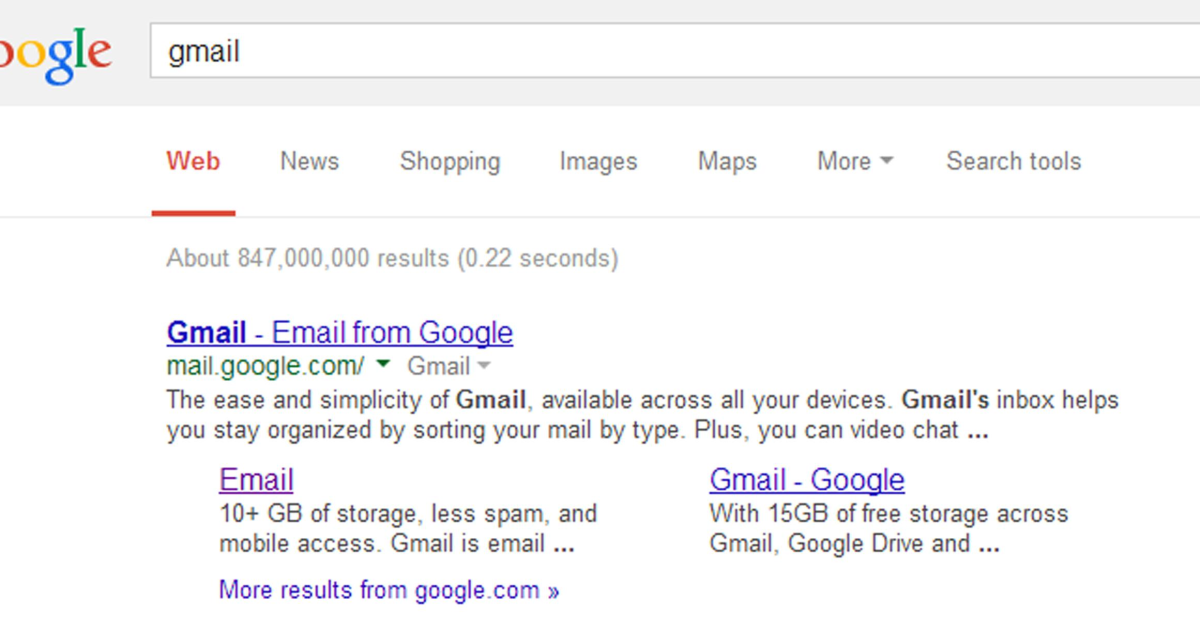Expand the green arrow next to mail.google.com
The image size is (1200, 630).
381,366
